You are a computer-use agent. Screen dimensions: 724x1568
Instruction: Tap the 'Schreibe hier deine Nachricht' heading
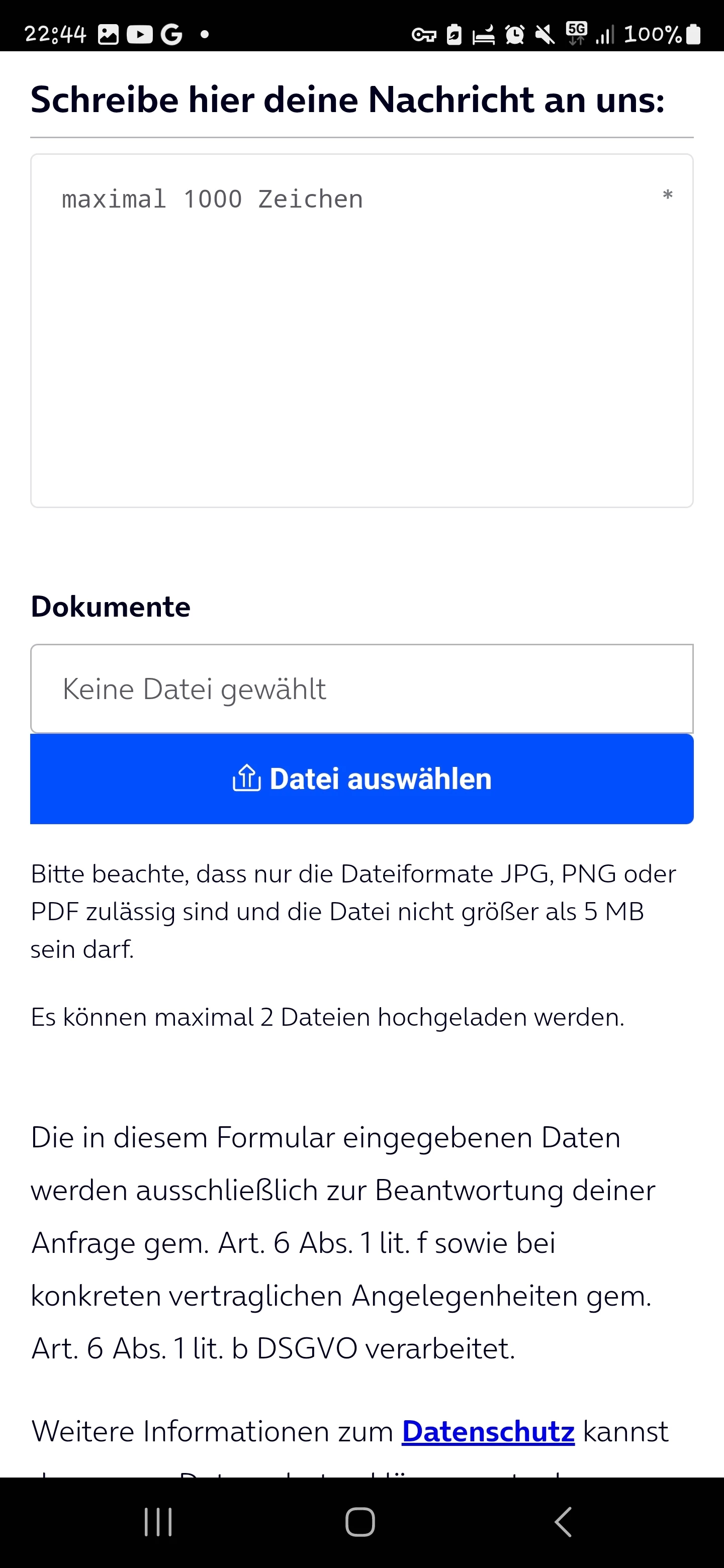[348, 100]
